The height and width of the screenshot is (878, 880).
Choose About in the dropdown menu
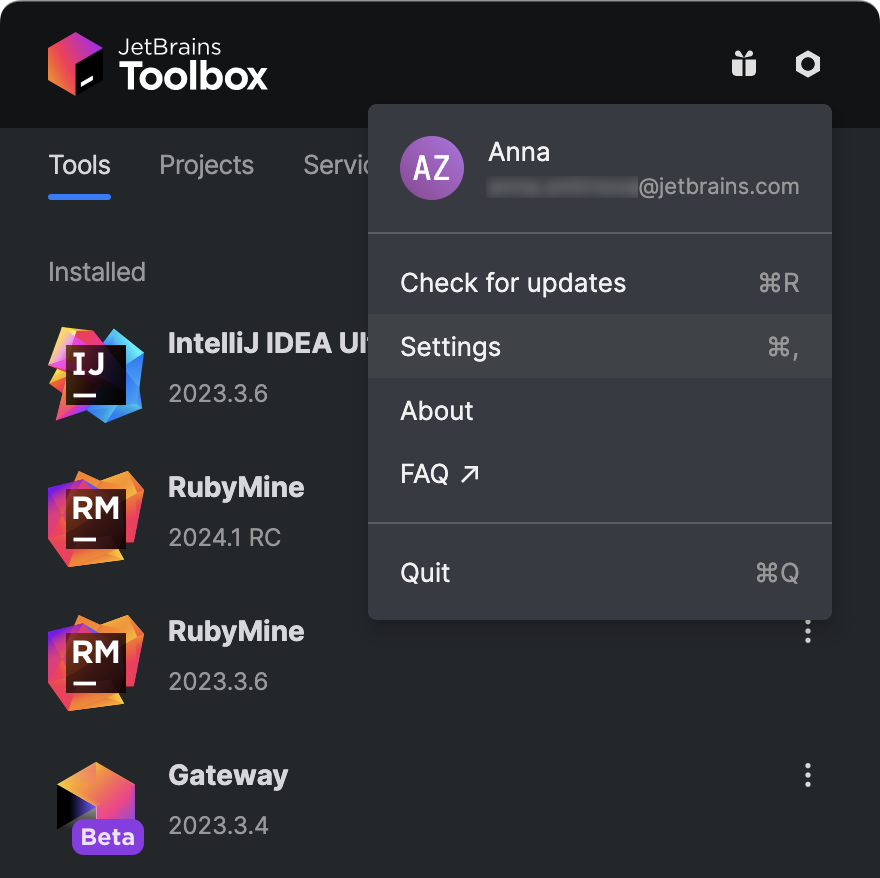click(x=437, y=411)
